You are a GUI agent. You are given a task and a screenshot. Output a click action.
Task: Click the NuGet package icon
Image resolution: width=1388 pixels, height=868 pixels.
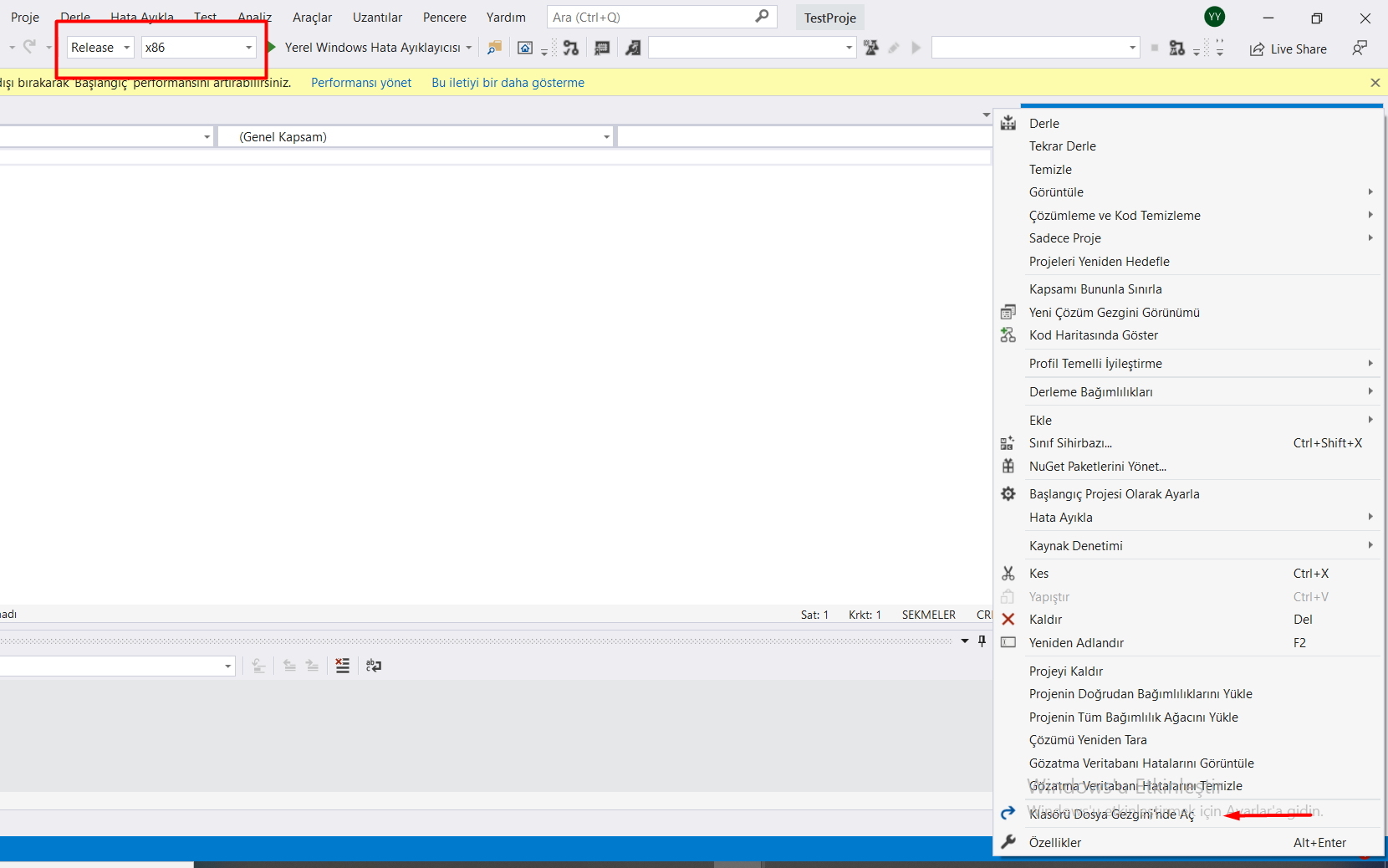click(x=1008, y=466)
